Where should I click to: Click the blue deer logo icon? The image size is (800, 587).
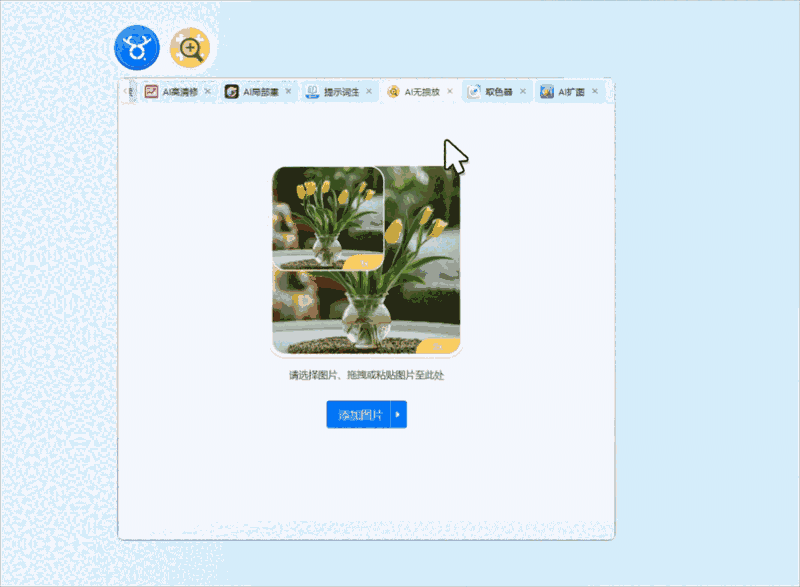[x=137, y=47]
